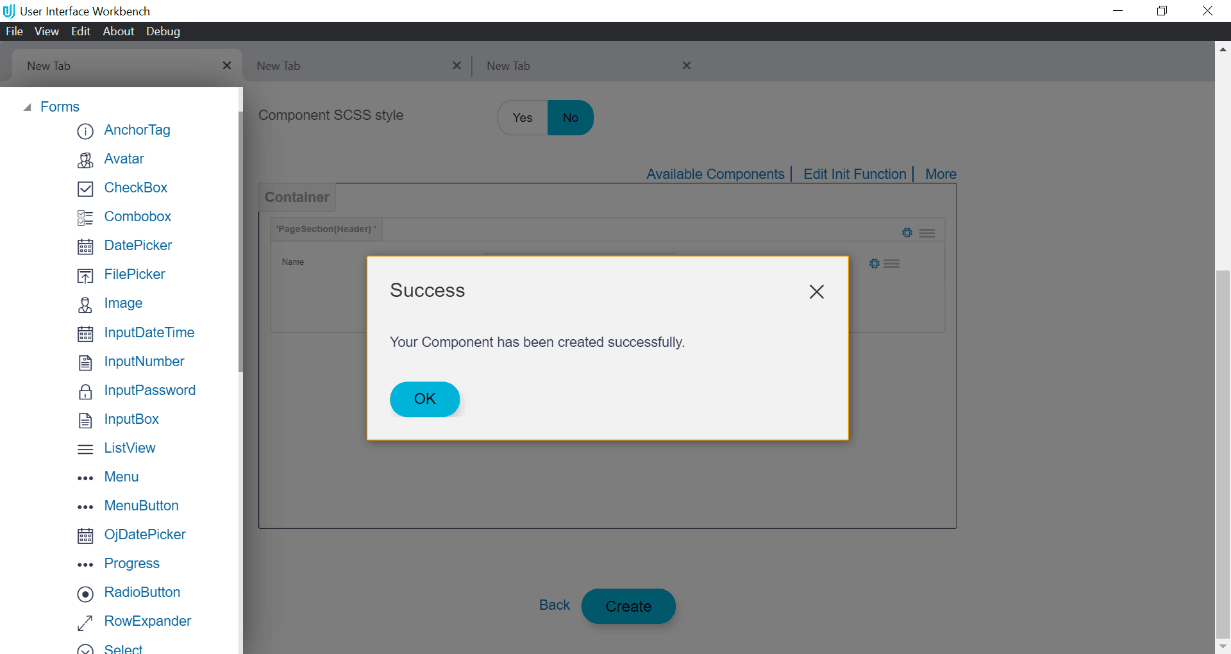Image resolution: width=1231 pixels, height=654 pixels.
Task: Click the FilePicker upload icon
Action: pyautogui.click(x=85, y=275)
